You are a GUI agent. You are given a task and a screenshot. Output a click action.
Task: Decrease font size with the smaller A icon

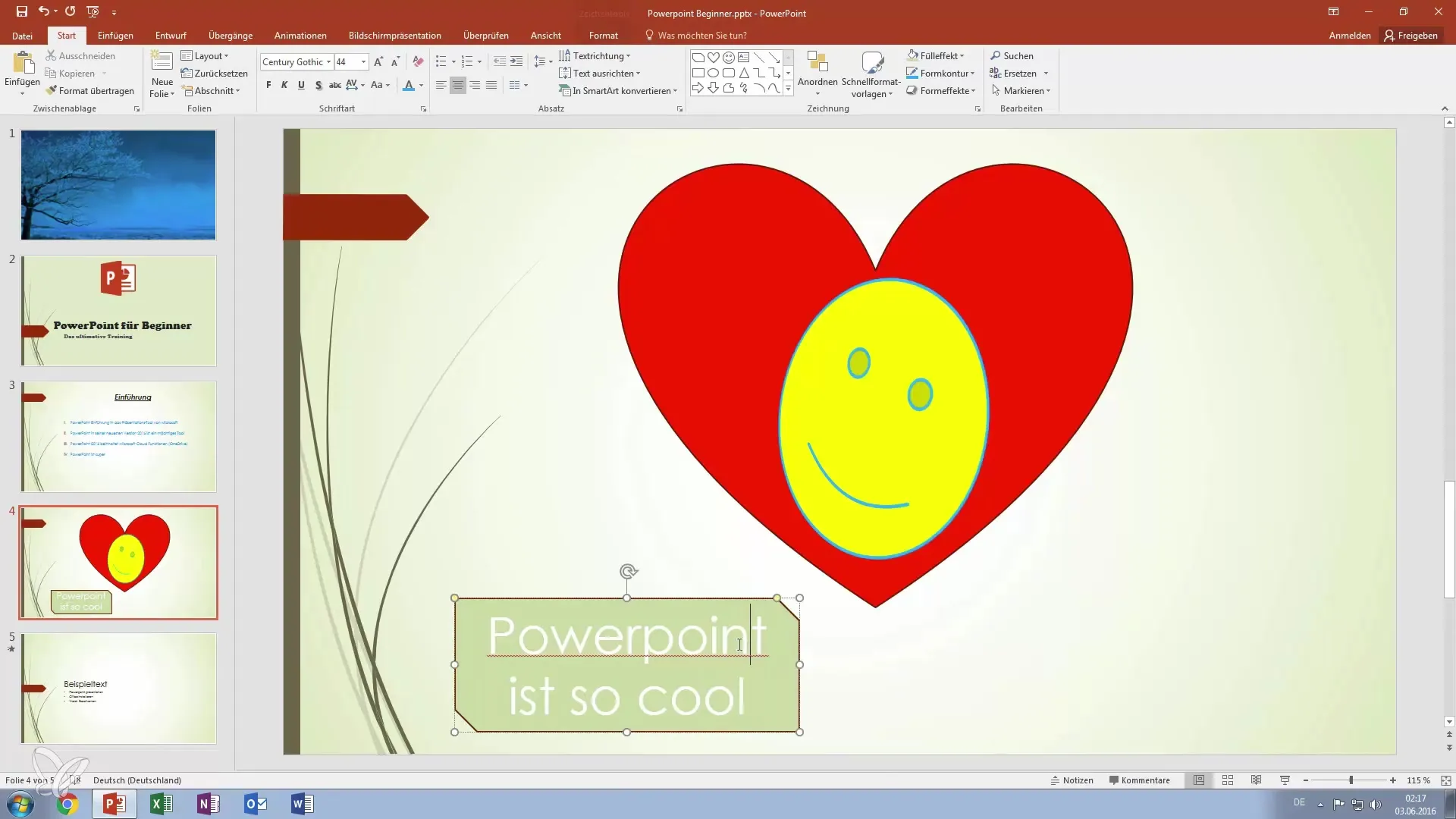pos(395,62)
